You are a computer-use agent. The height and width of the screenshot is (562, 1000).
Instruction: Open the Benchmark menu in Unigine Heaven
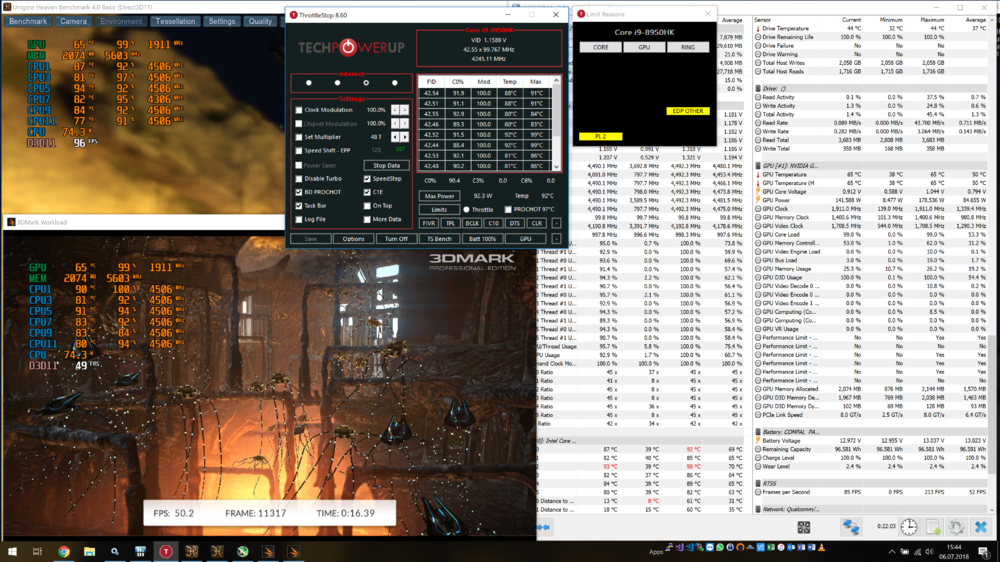[28, 21]
